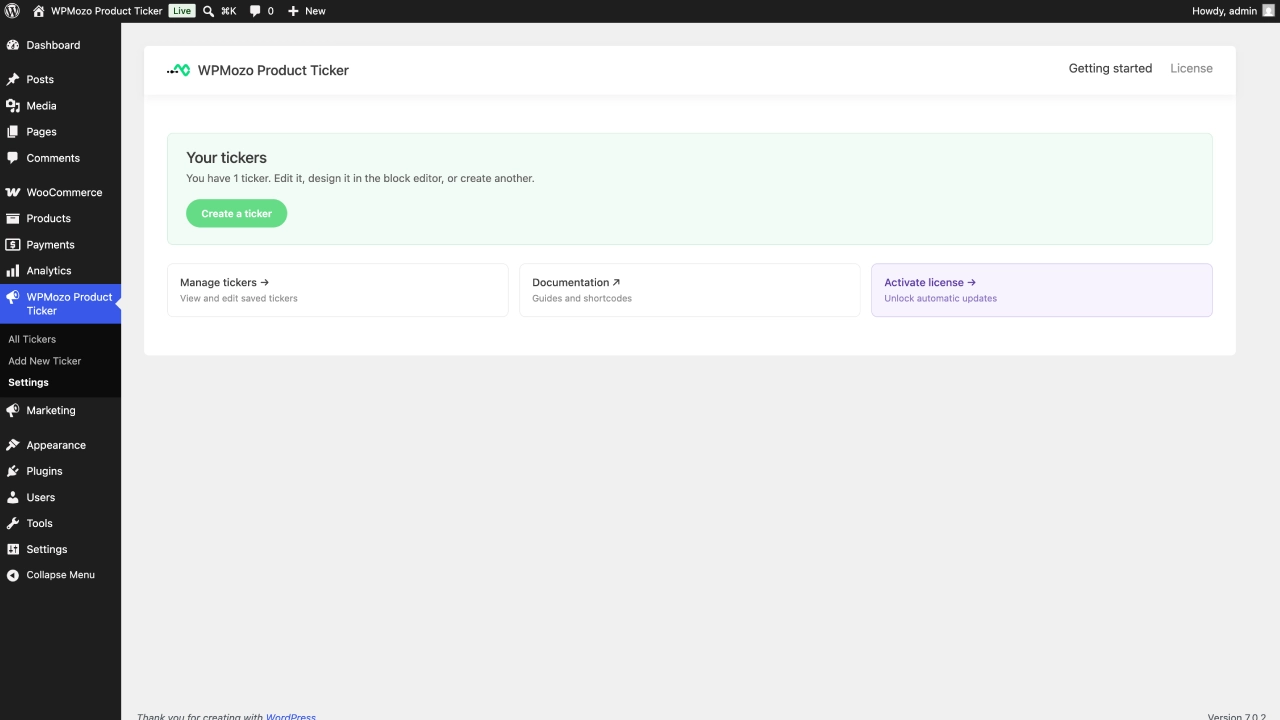Click the WooCommerce logo icon
Image resolution: width=1280 pixels, height=720 pixels.
tap(13, 192)
